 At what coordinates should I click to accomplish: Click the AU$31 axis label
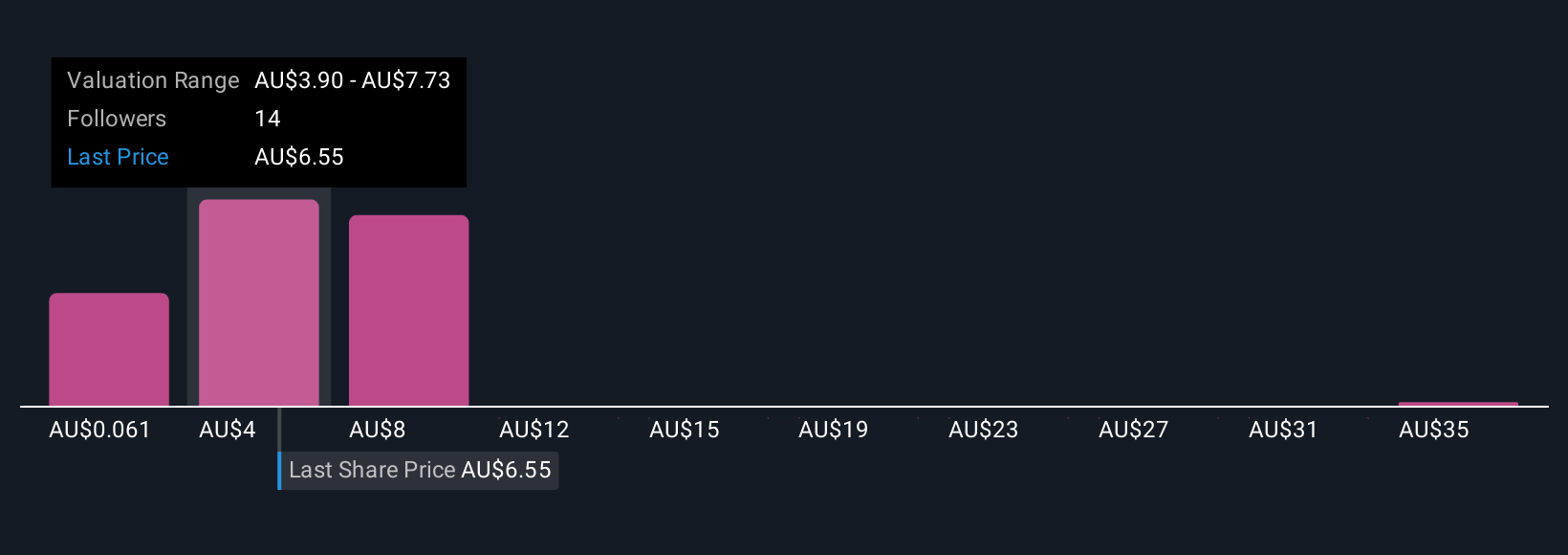pyautogui.click(x=1283, y=430)
